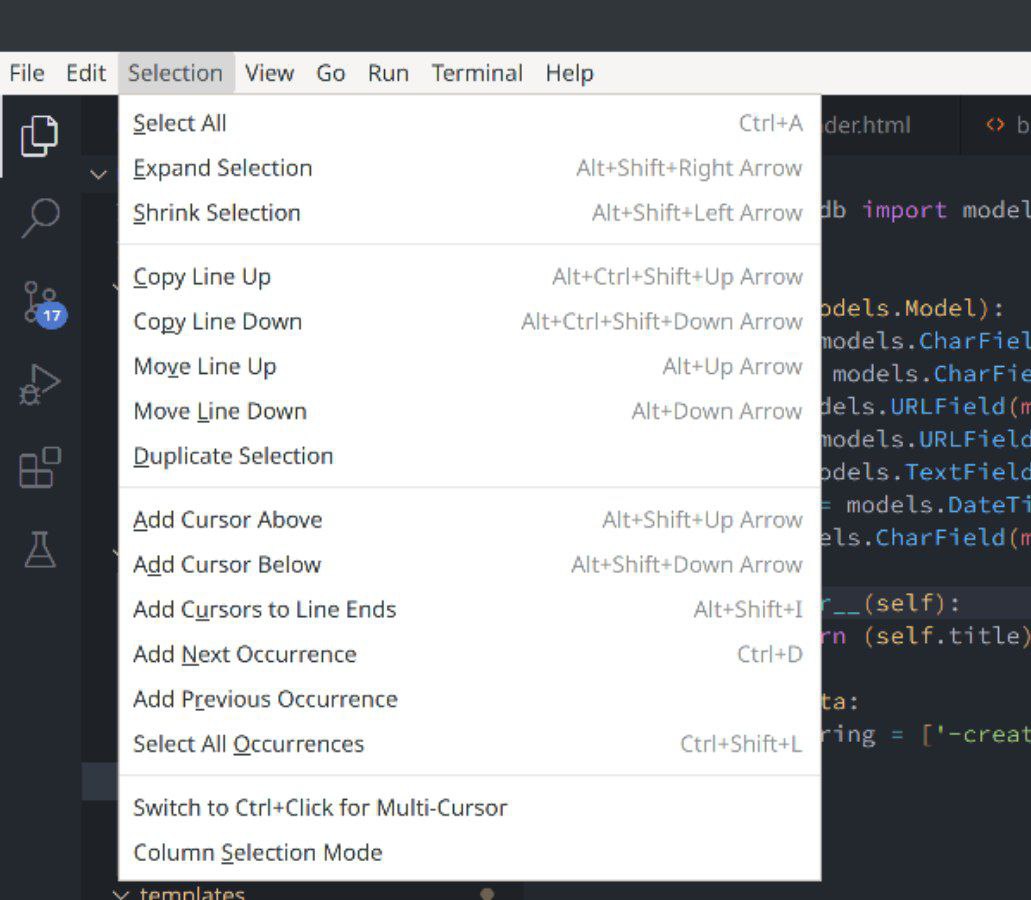This screenshot has height=900, width=1031.
Task: Enable Column Selection Mode
Action: coord(256,852)
